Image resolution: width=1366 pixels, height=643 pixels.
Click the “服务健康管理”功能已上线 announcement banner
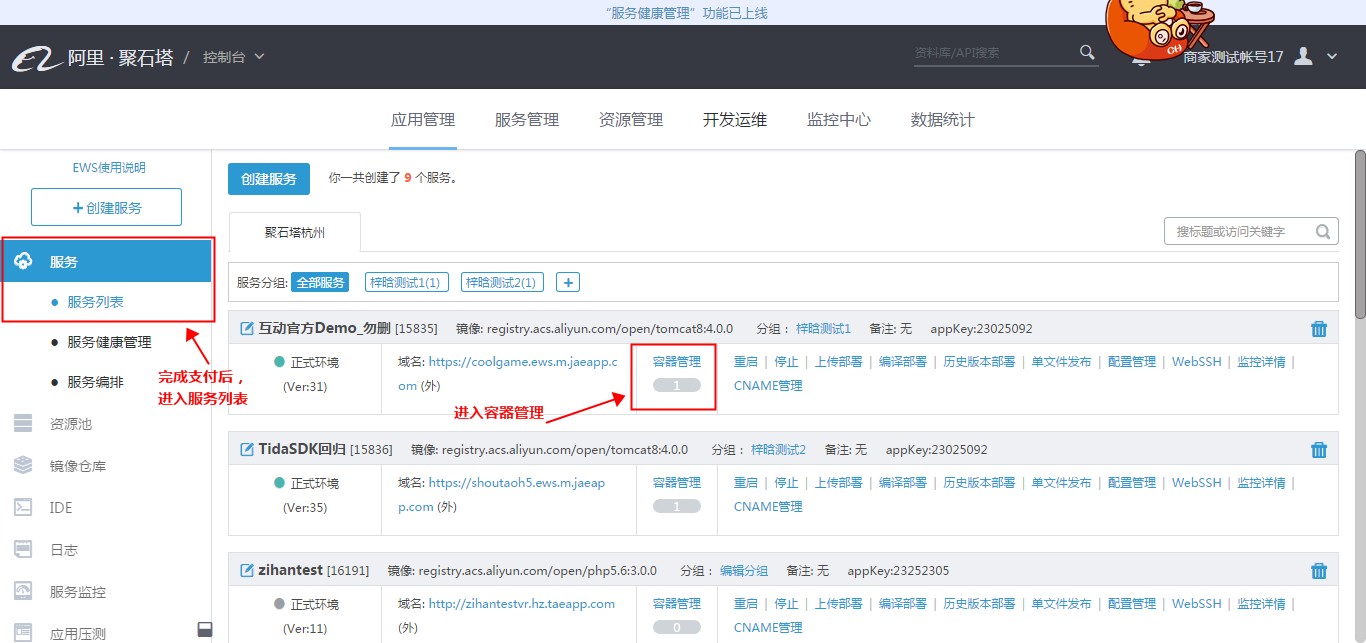pyautogui.click(x=687, y=13)
